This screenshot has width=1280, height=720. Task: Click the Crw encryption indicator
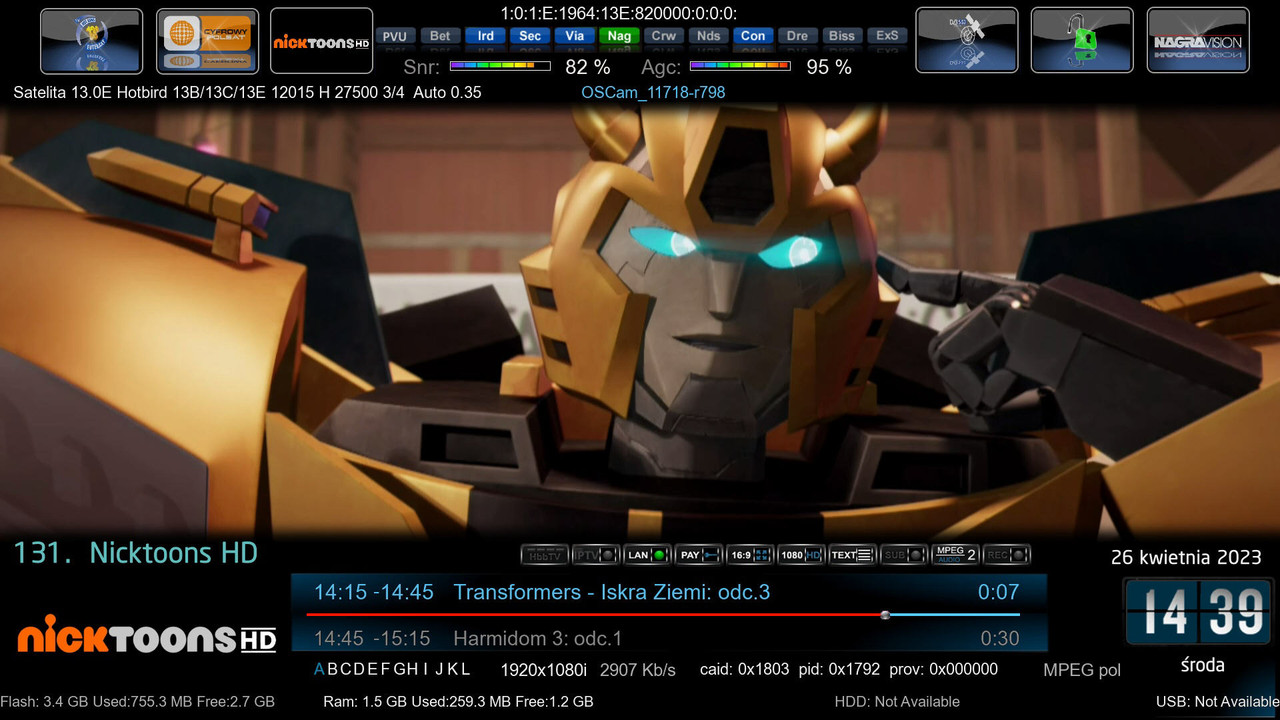(664, 36)
